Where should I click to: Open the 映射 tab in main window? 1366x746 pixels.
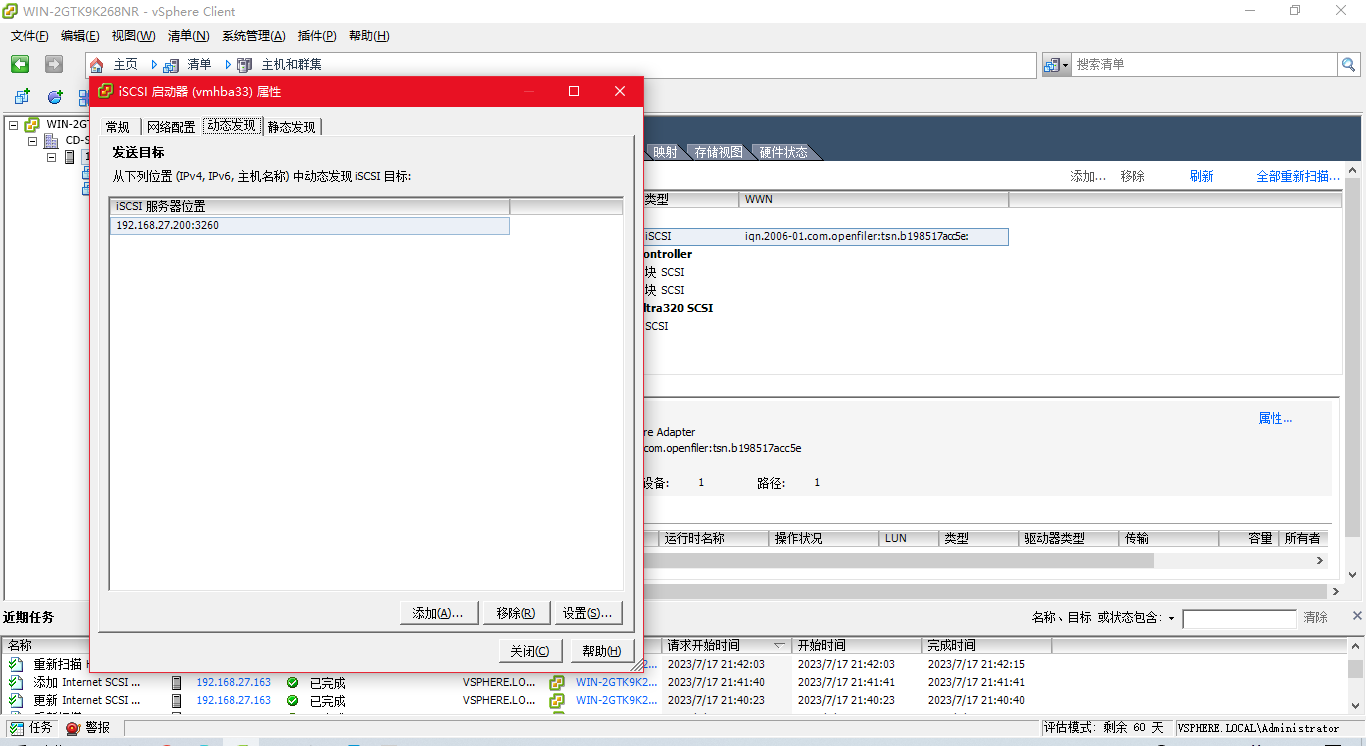tap(664, 152)
